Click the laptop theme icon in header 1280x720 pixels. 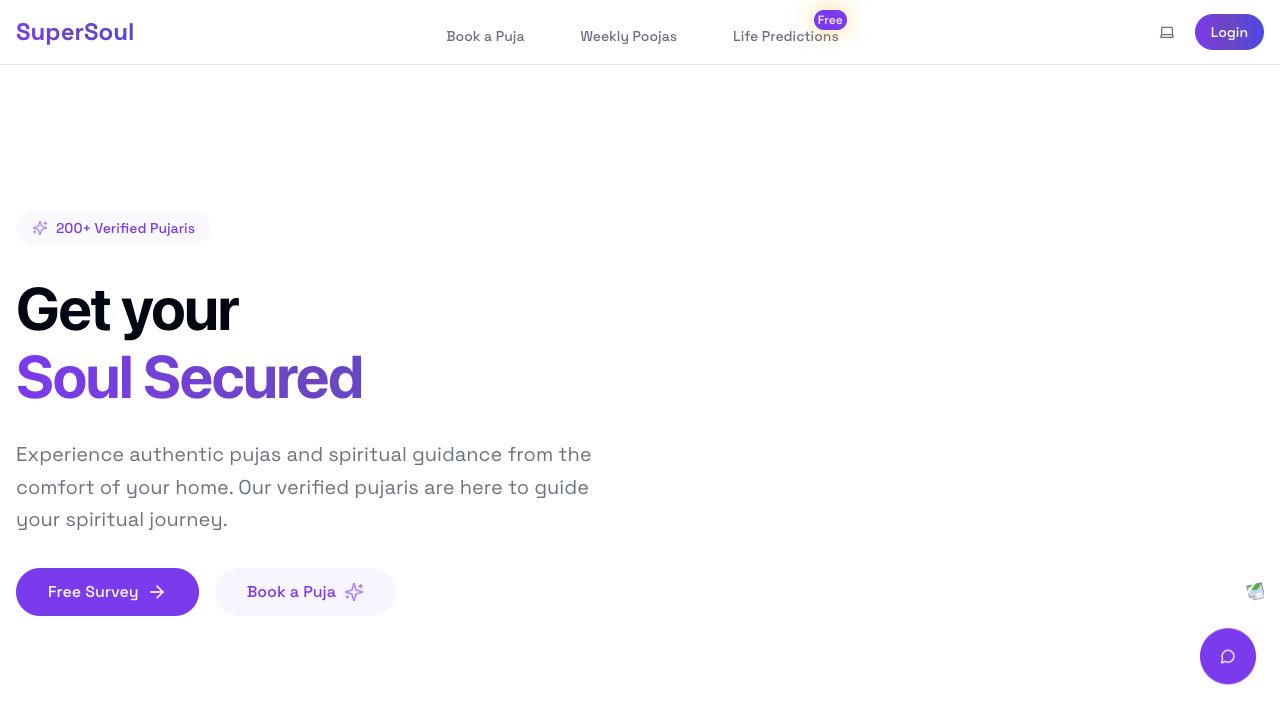(1167, 32)
